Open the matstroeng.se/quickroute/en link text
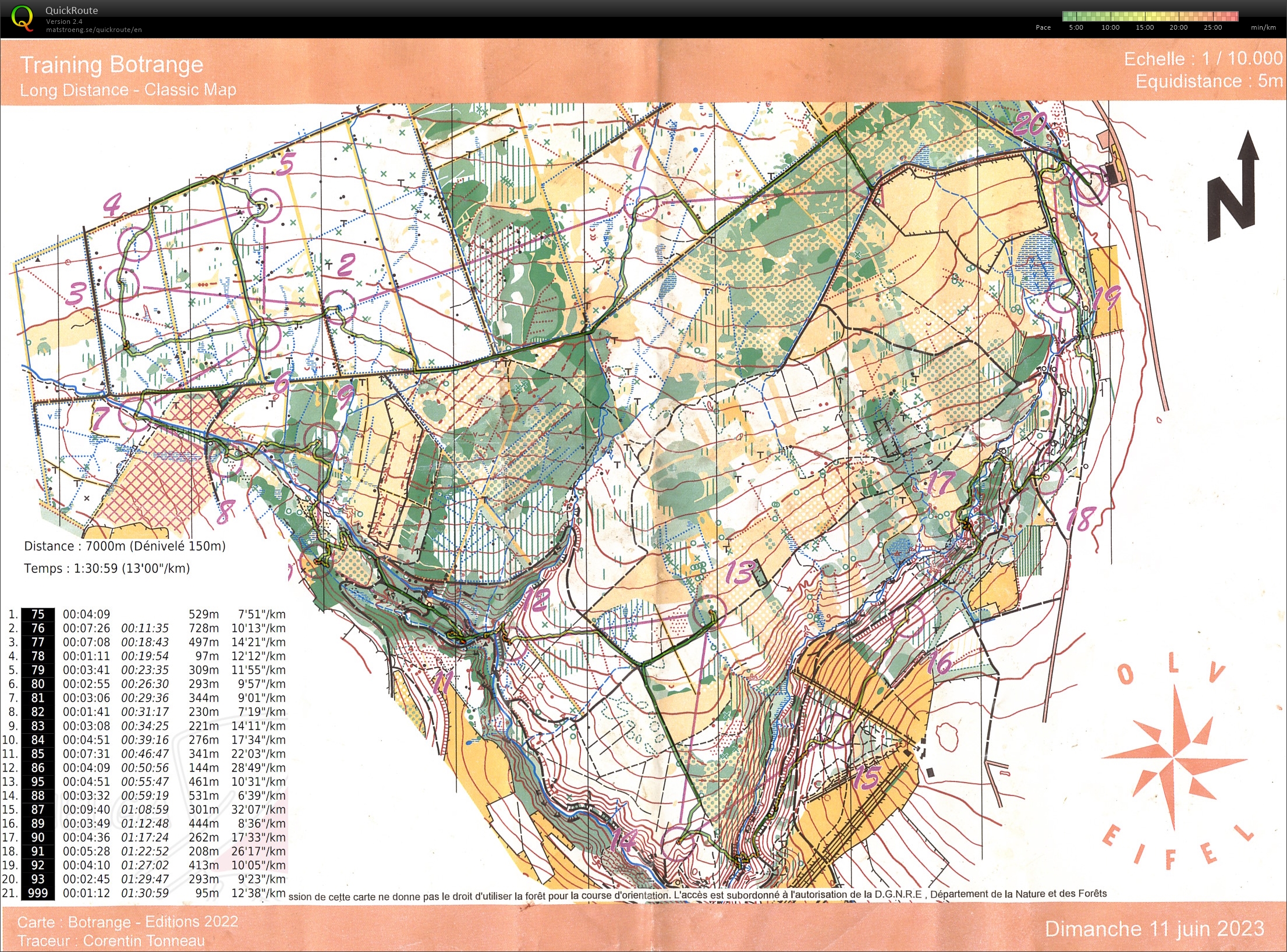 [94, 30]
